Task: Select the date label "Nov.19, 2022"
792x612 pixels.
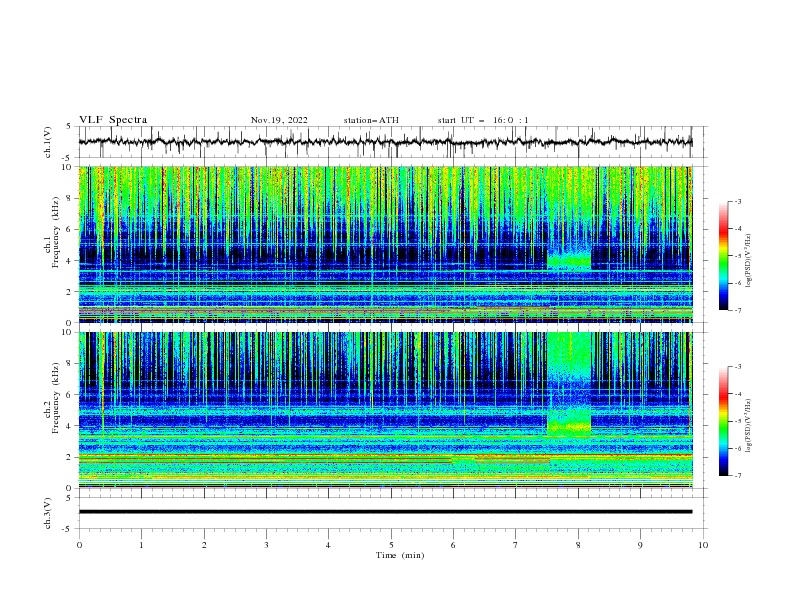Action: click(x=279, y=120)
